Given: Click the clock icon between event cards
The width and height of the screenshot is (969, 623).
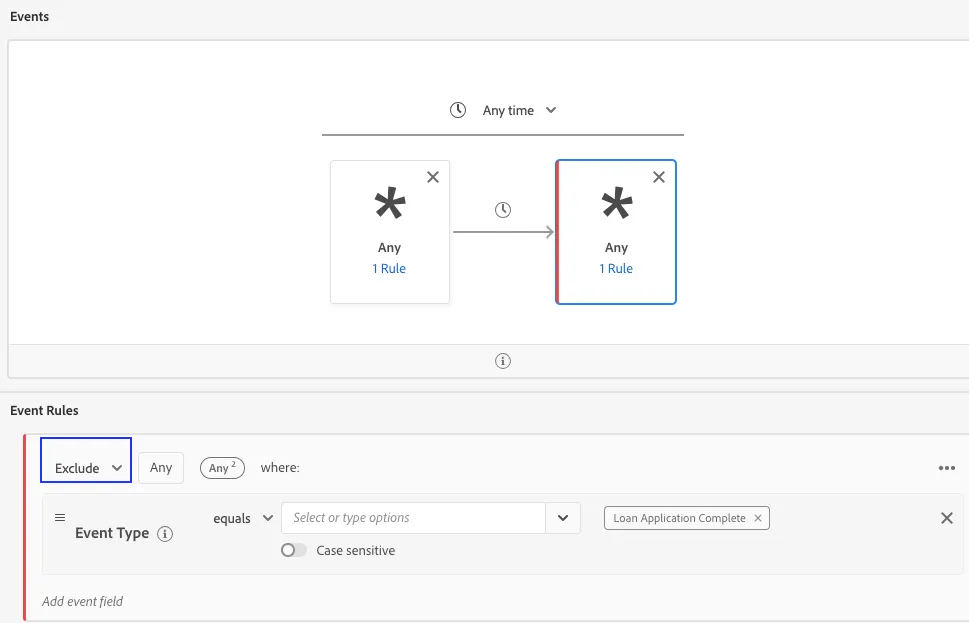Looking at the screenshot, I should click(x=503, y=210).
